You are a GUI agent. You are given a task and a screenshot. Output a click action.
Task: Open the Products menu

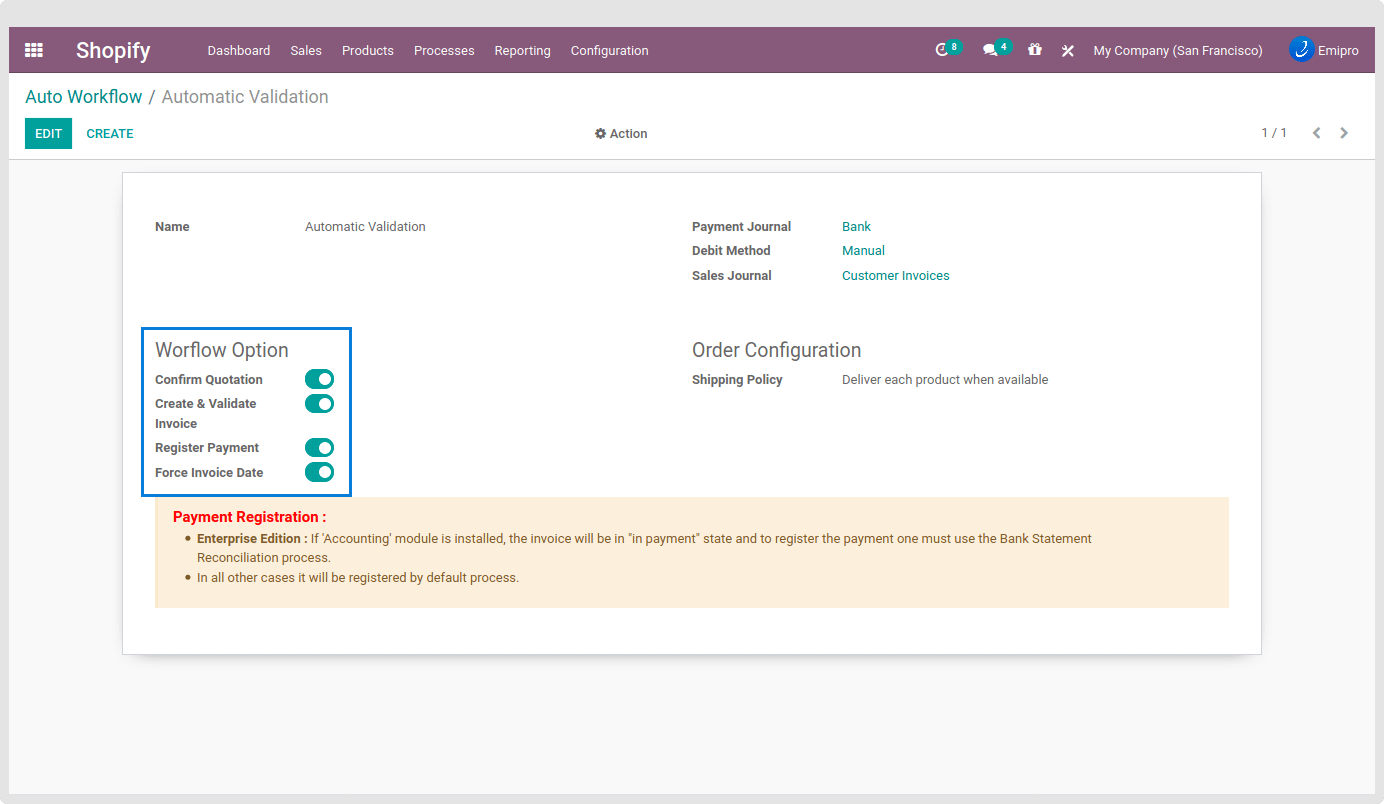pyautogui.click(x=367, y=51)
